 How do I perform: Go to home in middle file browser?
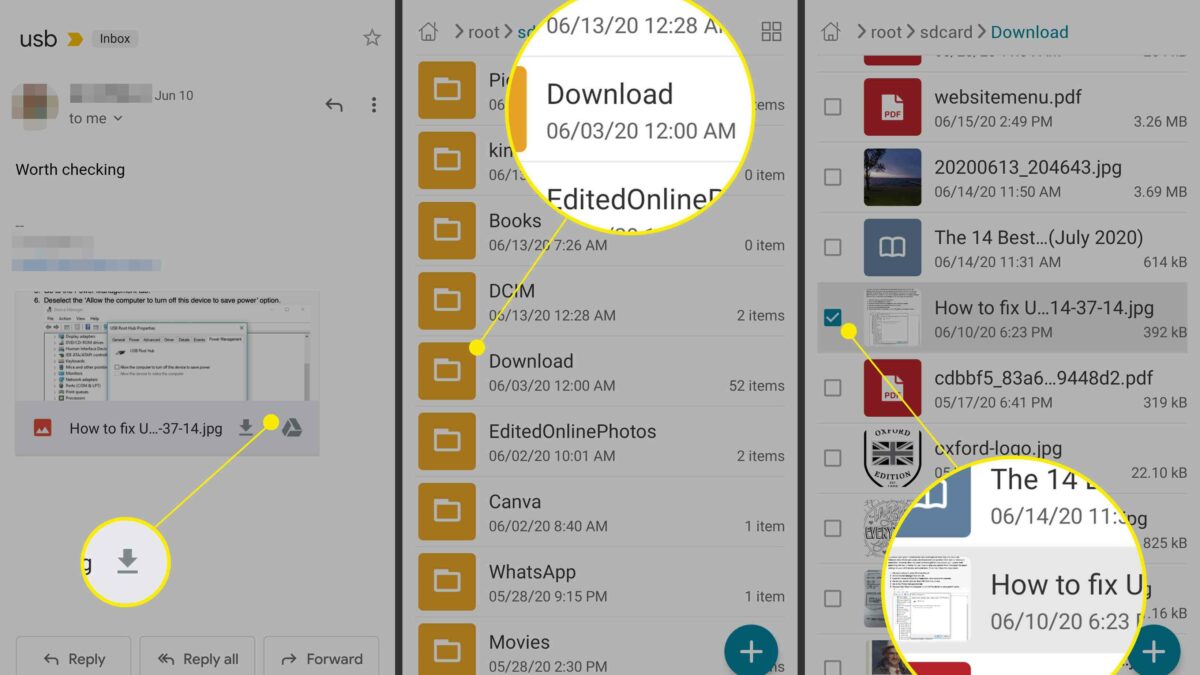[429, 32]
